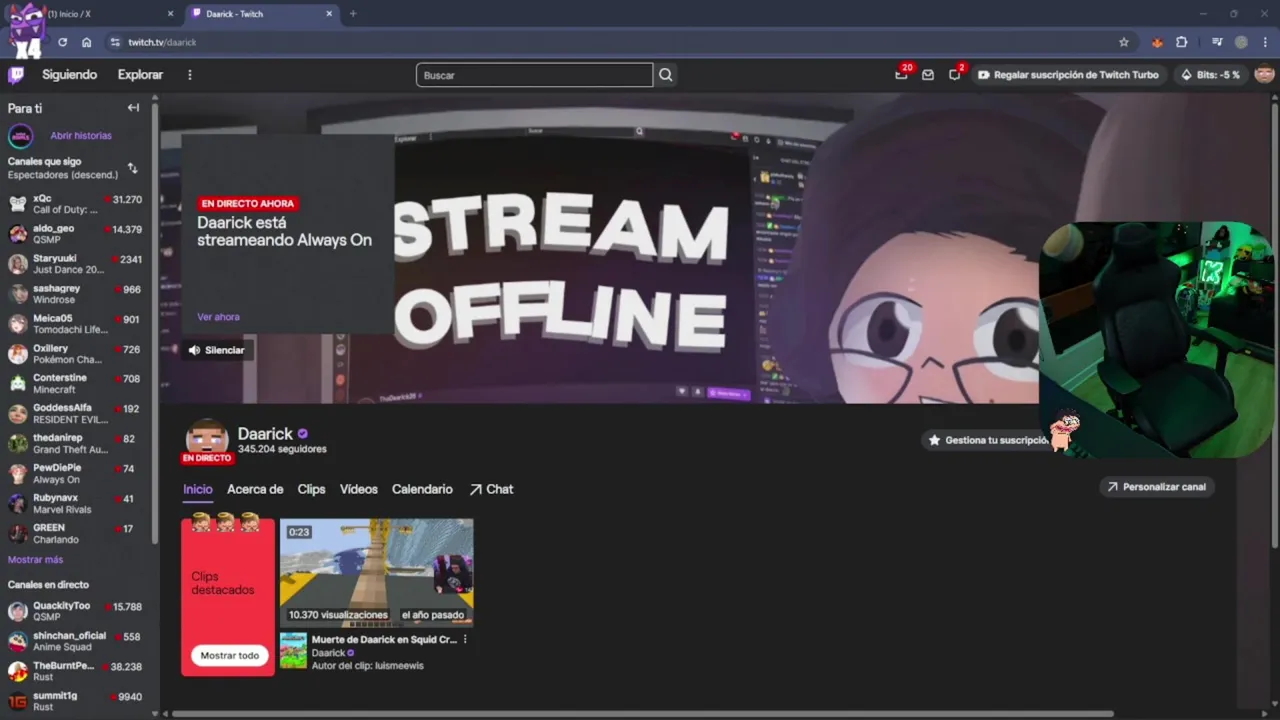The image size is (1280, 720).
Task: Switch to the Vídeos tab
Action: pos(358,489)
